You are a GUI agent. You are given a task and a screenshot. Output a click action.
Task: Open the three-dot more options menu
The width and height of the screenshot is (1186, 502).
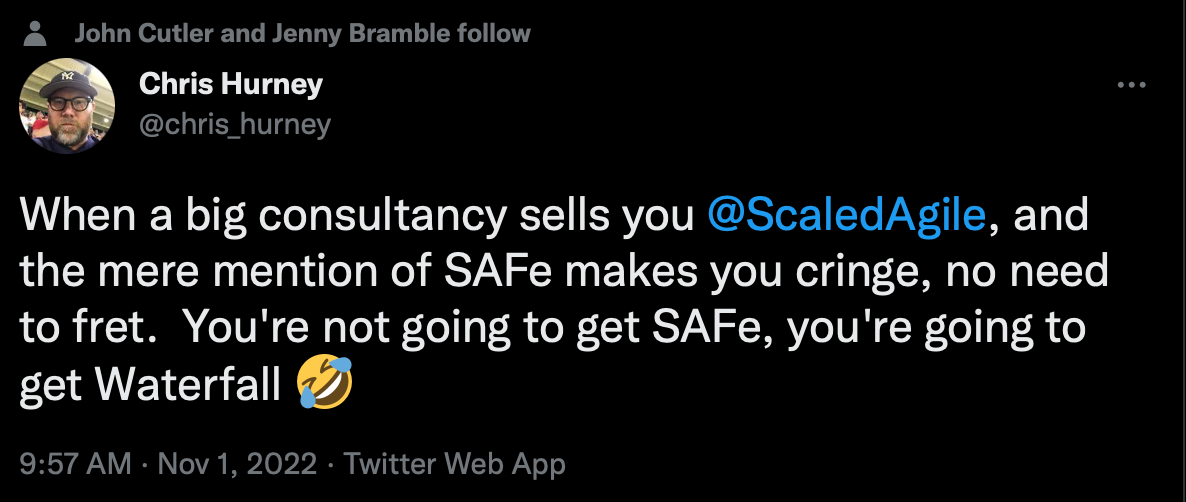[1130, 86]
